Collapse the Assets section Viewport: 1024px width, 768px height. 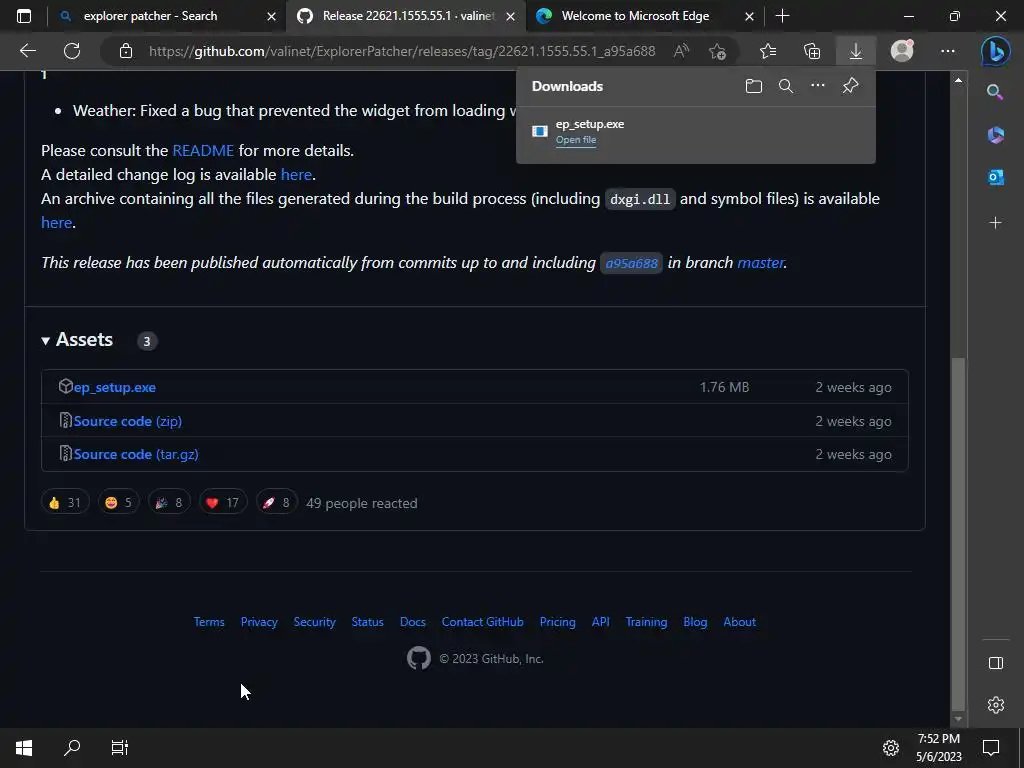coord(77,340)
